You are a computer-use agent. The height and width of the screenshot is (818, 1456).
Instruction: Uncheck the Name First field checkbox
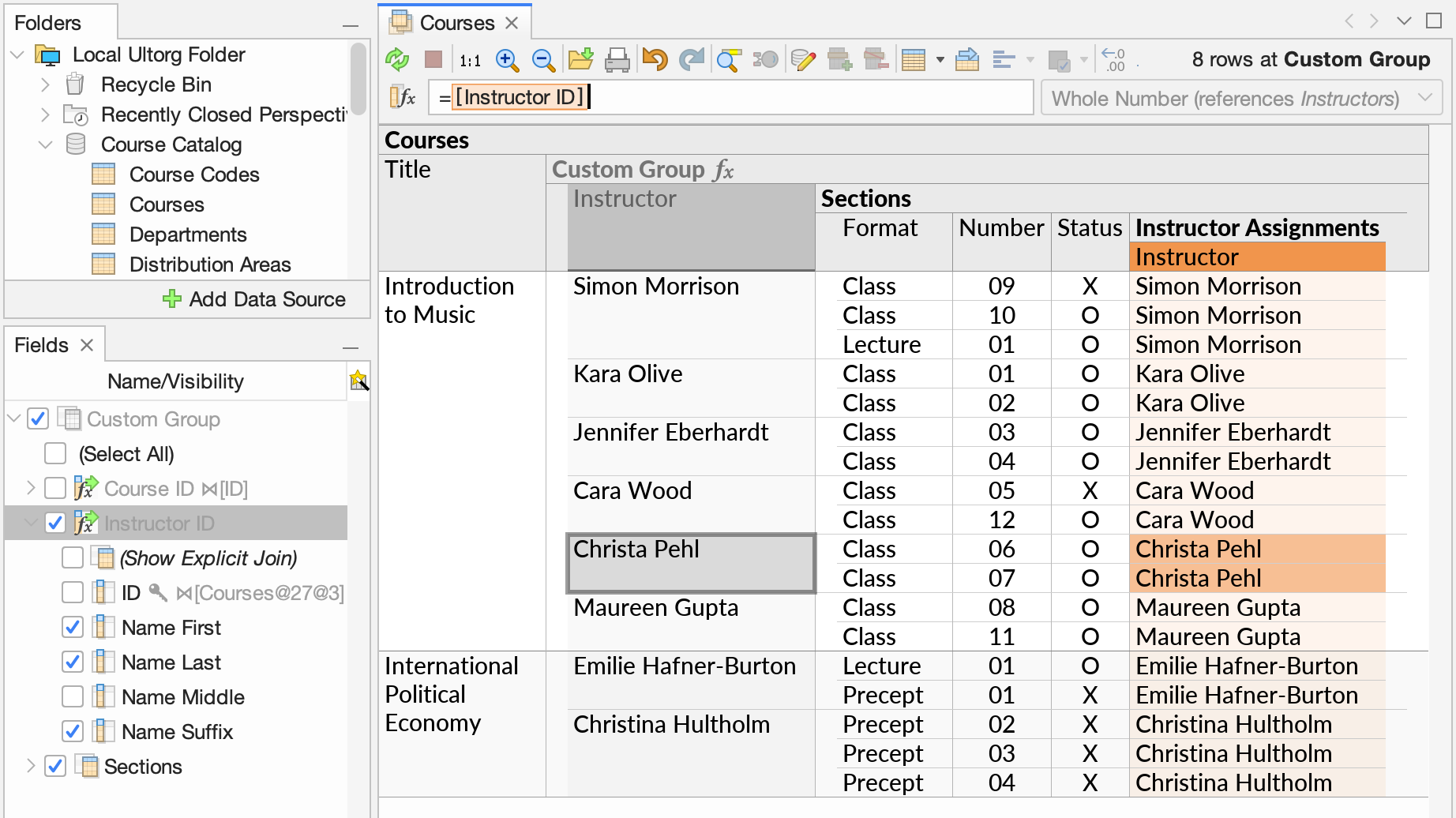click(72, 627)
